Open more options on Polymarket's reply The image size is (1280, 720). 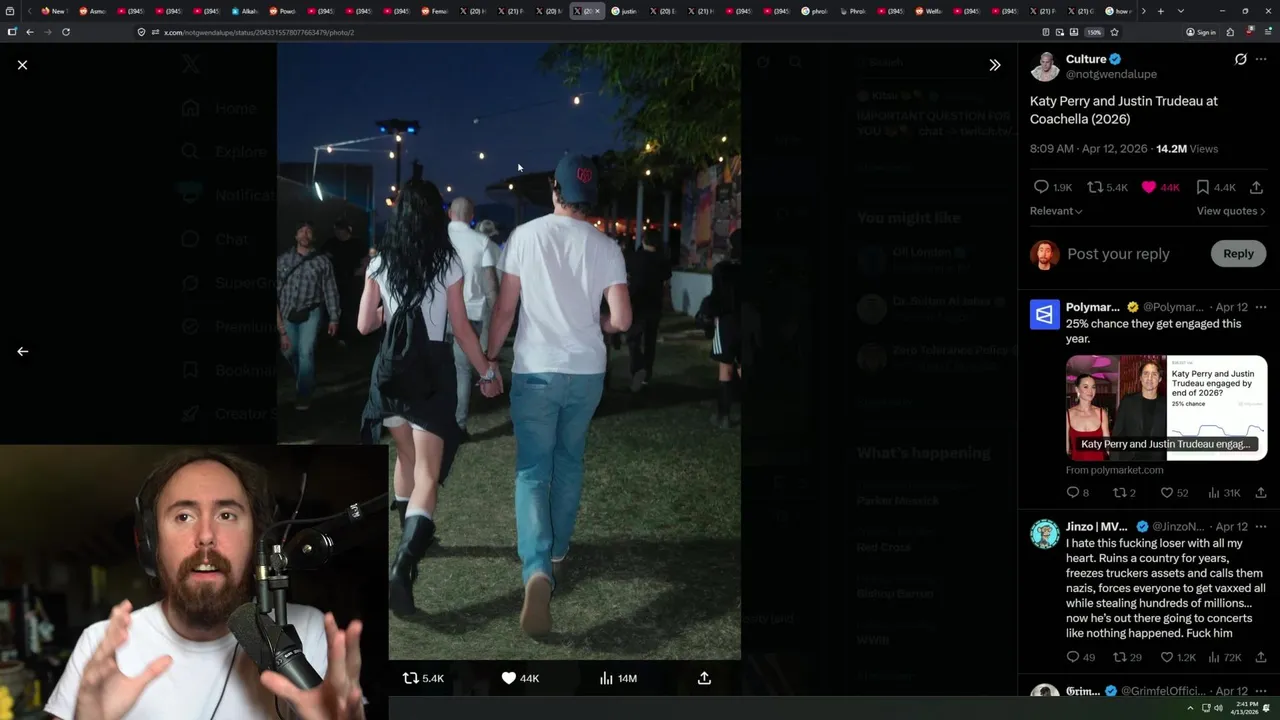coord(1261,307)
